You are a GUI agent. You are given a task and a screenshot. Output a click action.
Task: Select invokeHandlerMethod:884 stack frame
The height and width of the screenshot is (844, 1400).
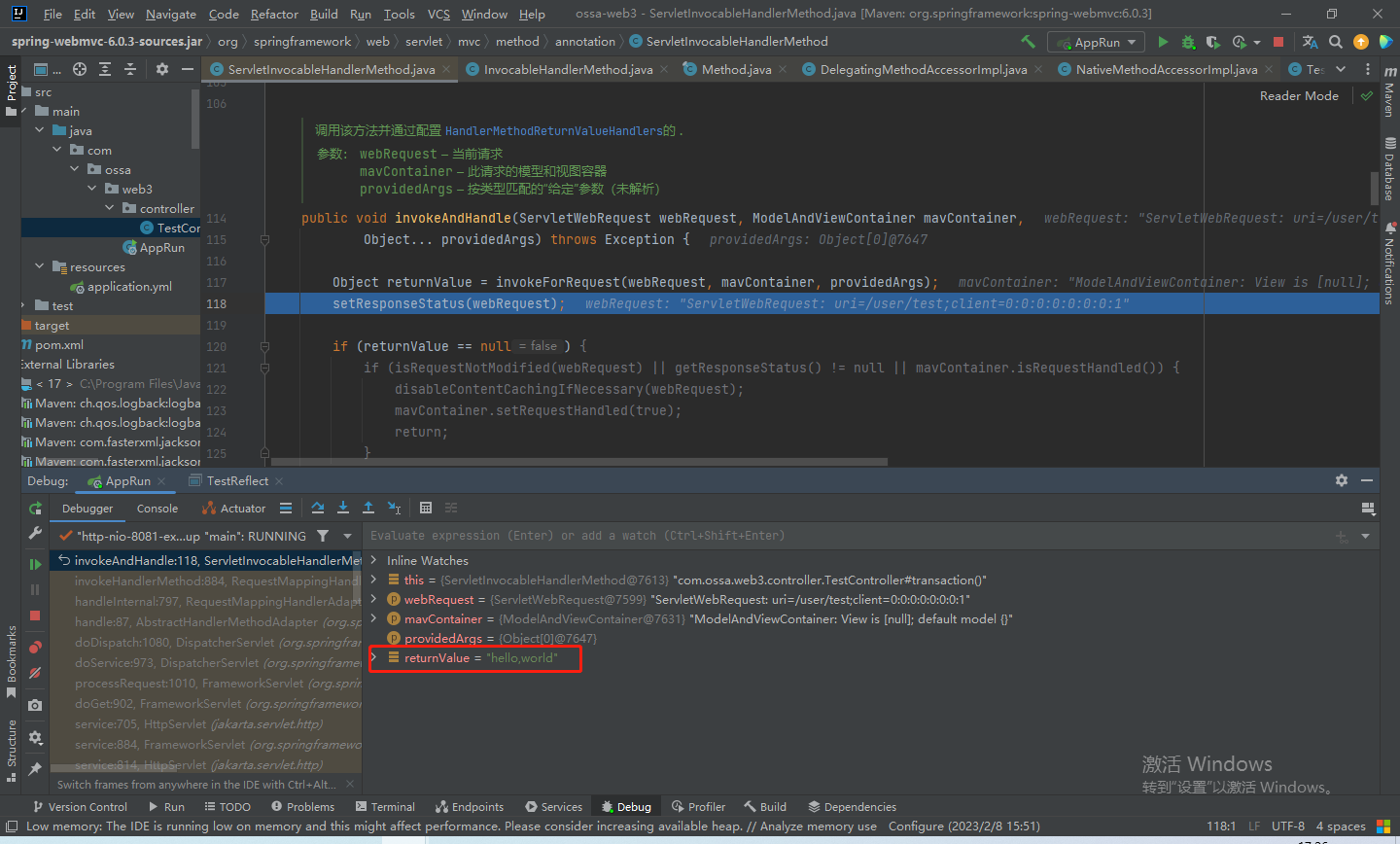pyautogui.click(x=205, y=580)
